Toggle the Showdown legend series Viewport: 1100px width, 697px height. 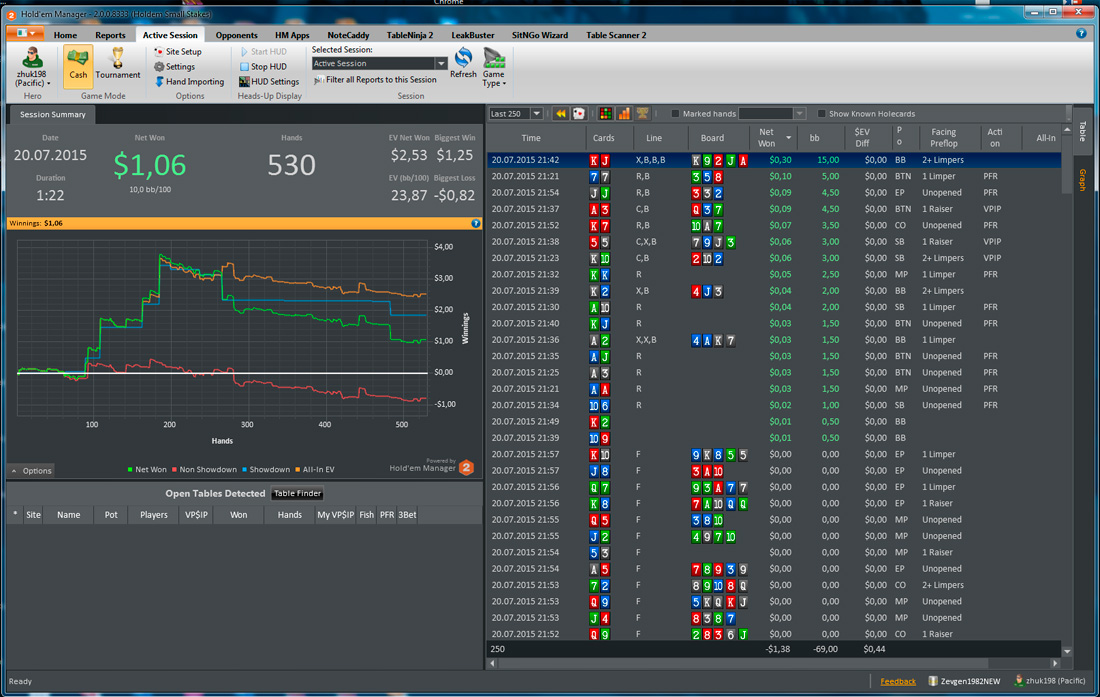coord(266,470)
